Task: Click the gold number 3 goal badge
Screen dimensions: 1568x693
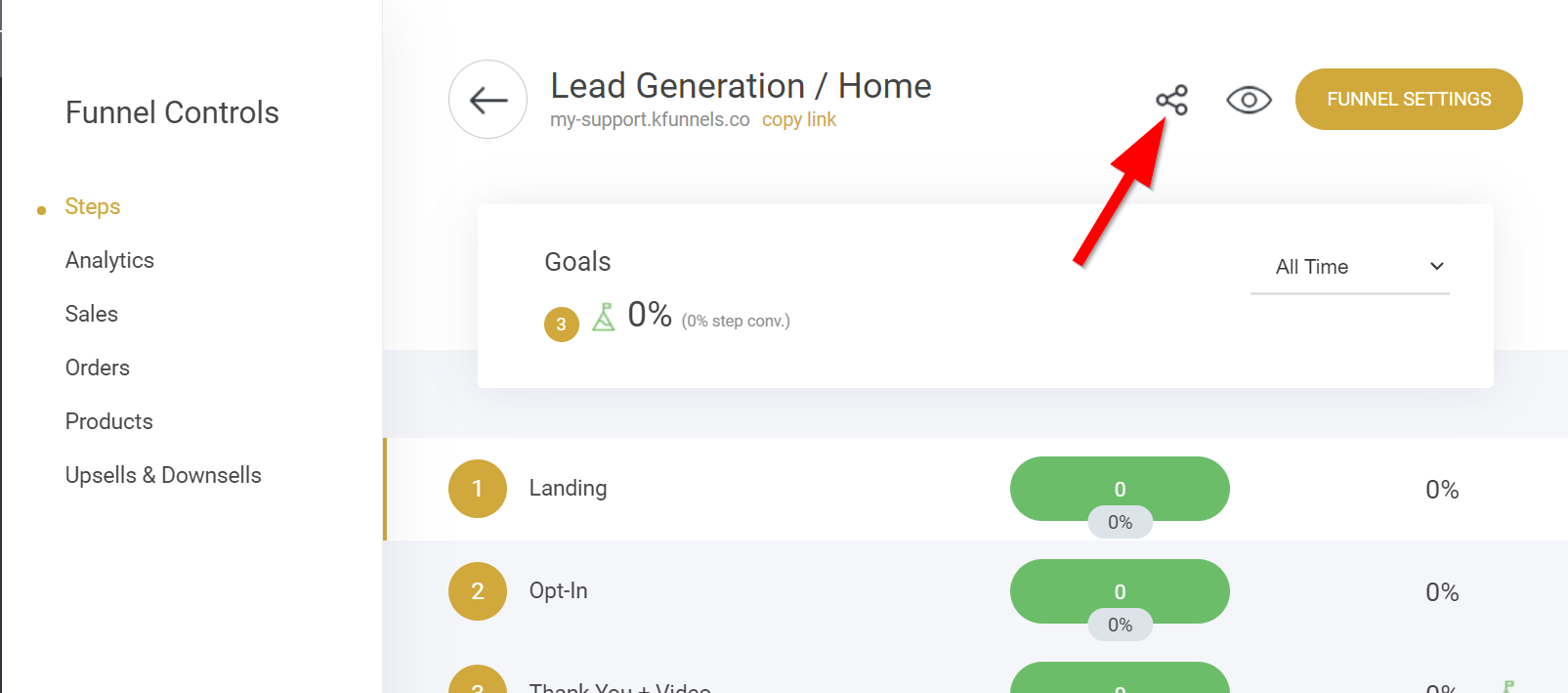Action: pyautogui.click(x=562, y=325)
